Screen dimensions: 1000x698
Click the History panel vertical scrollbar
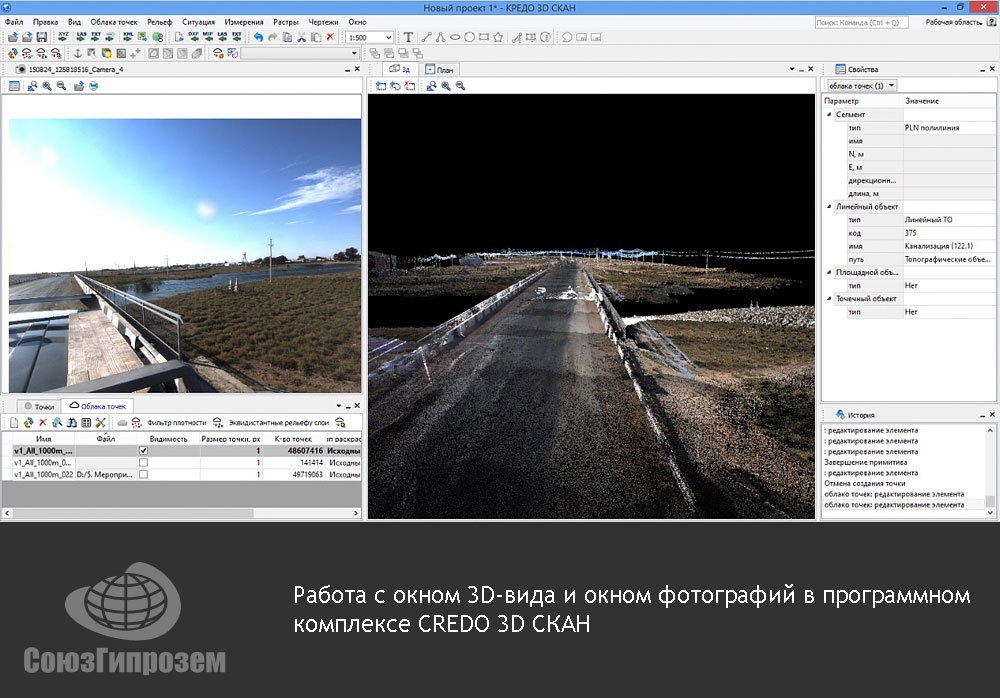coord(990,471)
